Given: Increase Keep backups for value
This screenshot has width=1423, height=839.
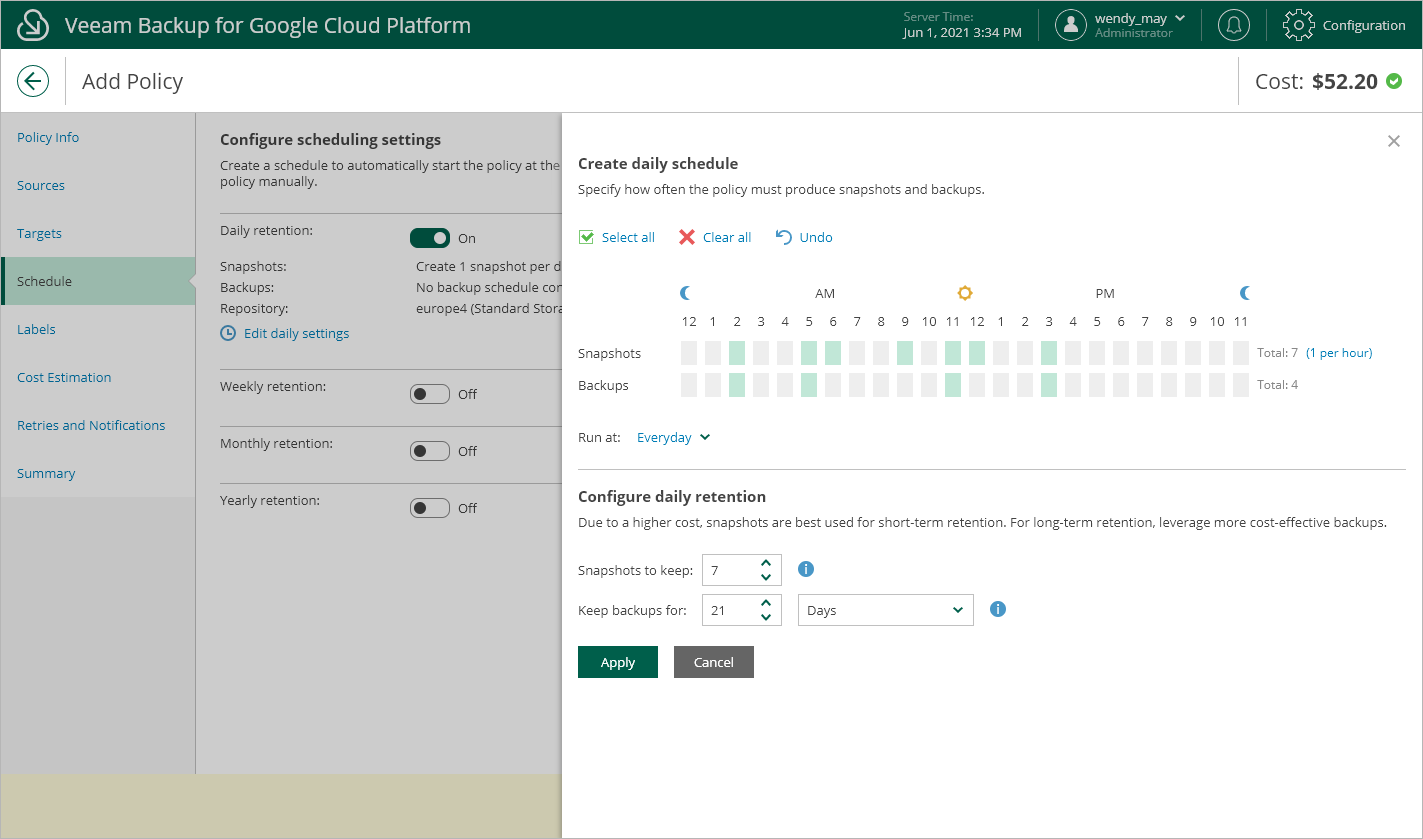Looking at the screenshot, I should 766,603.
